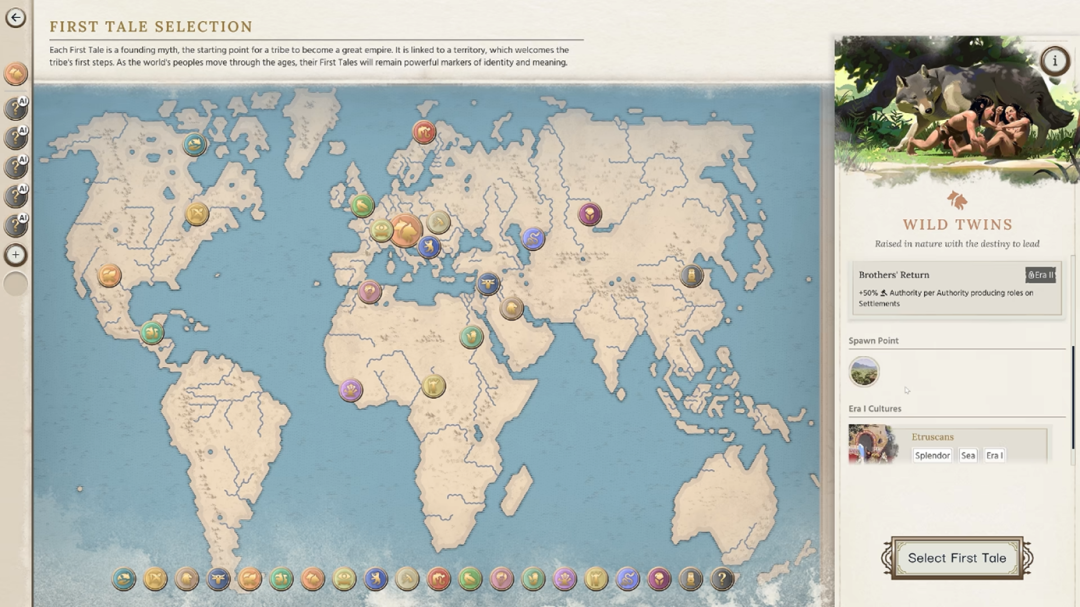Choose the blue serpent icon in the bottom row
This screenshot has height=607, width=1080.
tap(627, 579)
